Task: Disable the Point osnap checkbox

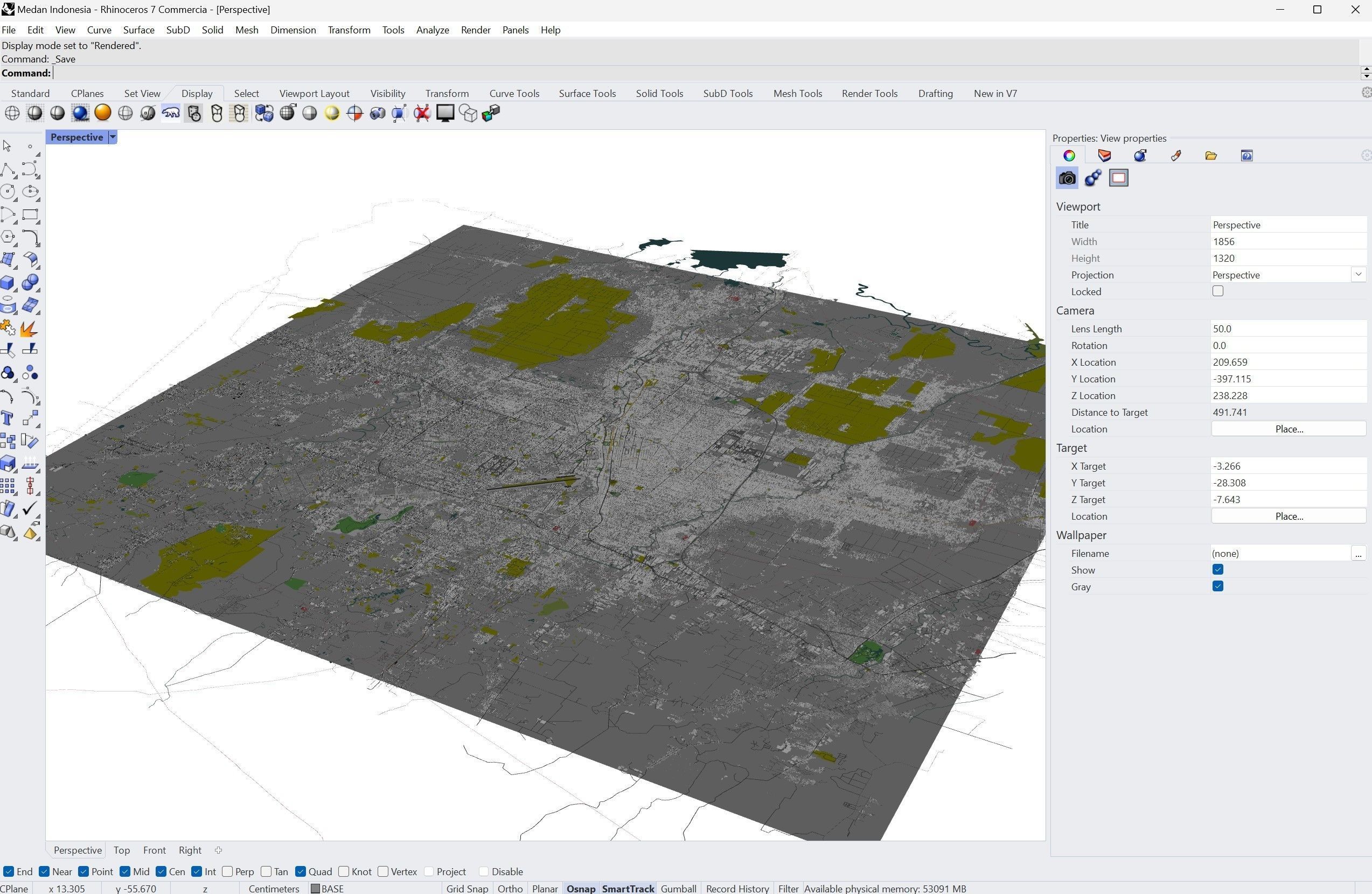Action: [83, 871]
